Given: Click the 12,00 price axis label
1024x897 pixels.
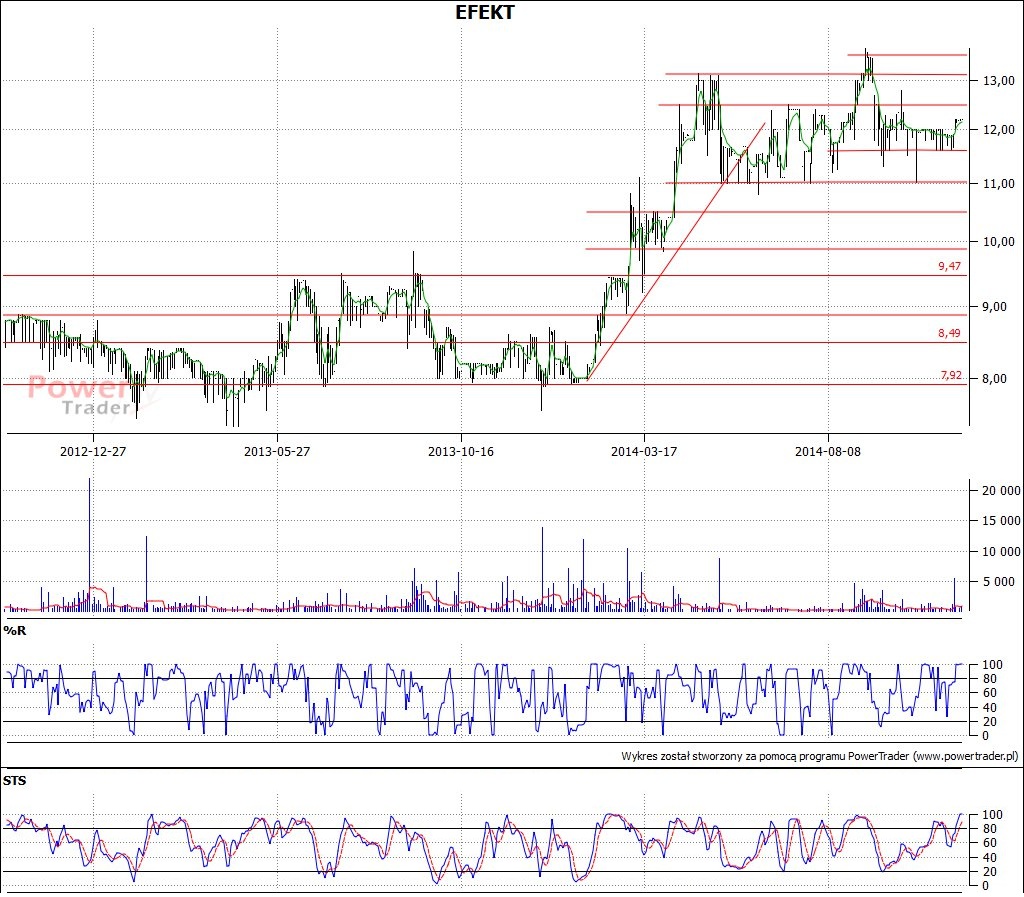Looking at the screenshot, I should pyautogui.click(x=999, y=130).
